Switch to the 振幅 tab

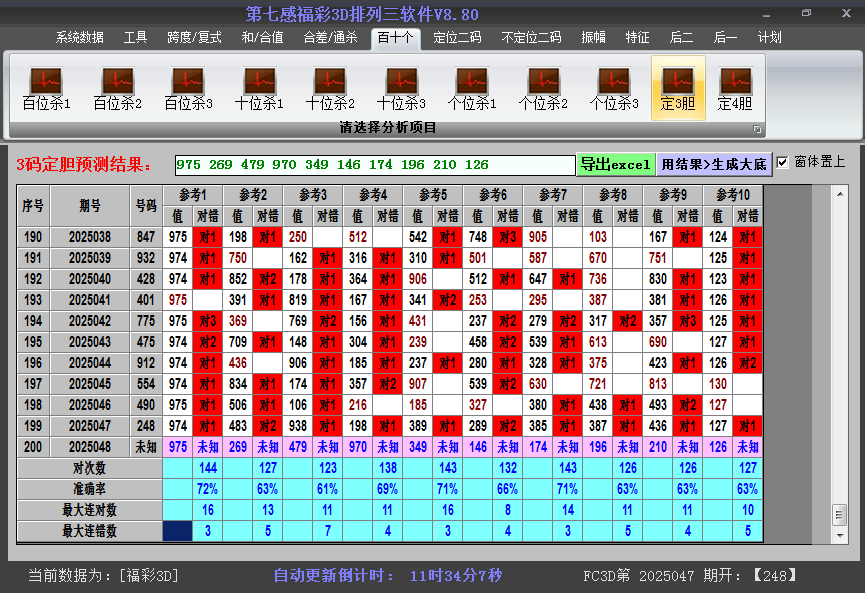tap(593, 38)
